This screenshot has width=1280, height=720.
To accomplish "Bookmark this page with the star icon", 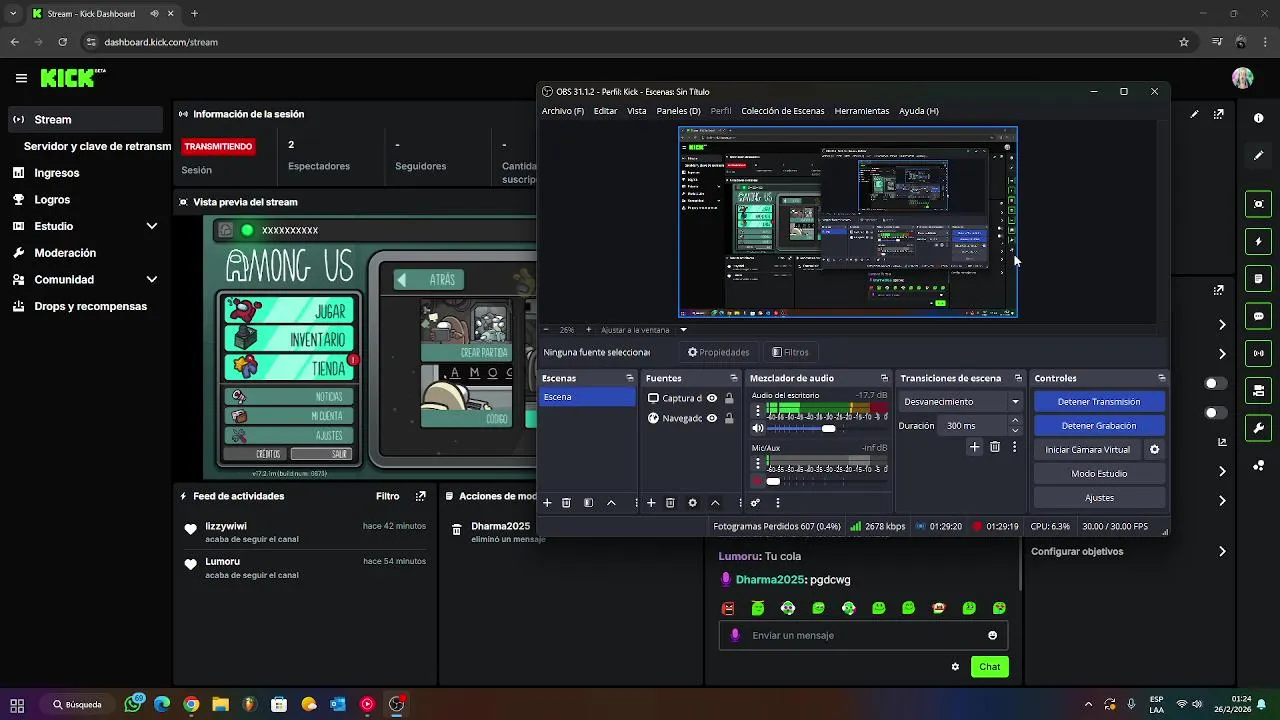I will 1184,42.
